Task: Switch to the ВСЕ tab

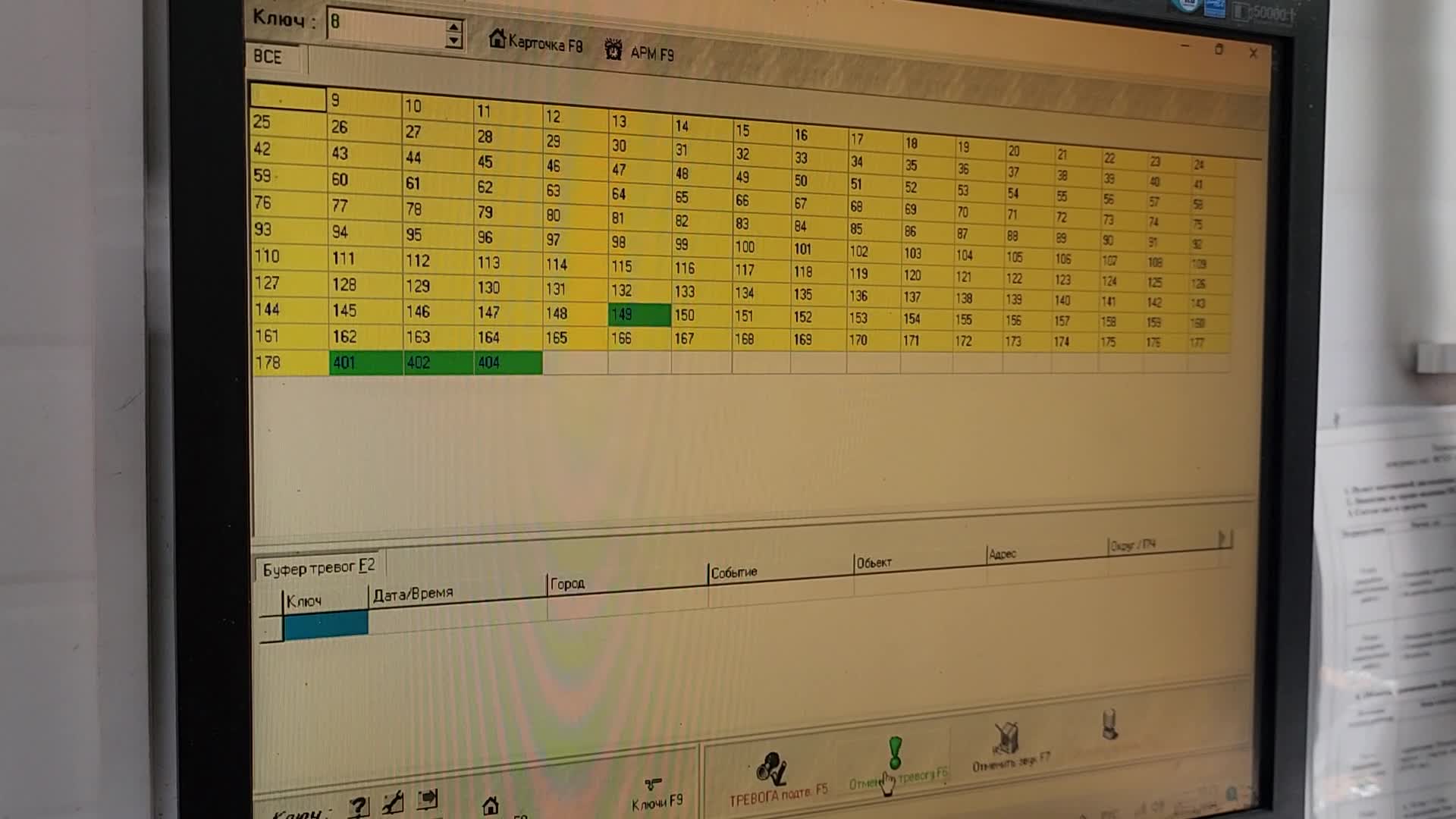Action: [268, 57]
